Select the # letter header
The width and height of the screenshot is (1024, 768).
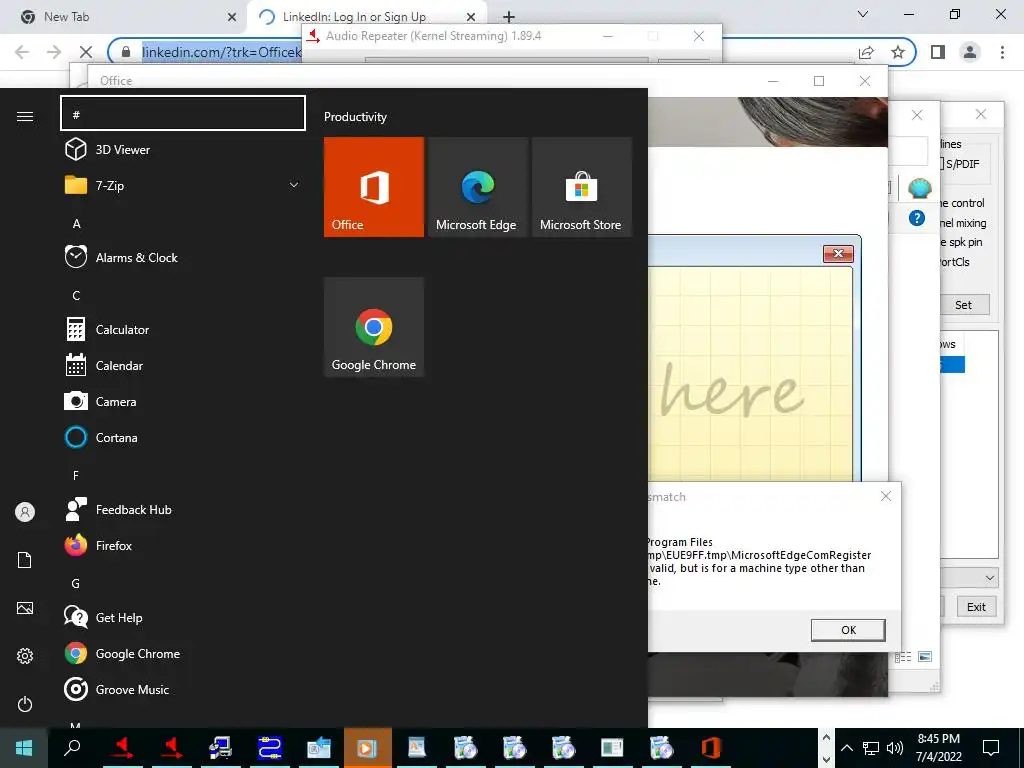click(183, 113)
